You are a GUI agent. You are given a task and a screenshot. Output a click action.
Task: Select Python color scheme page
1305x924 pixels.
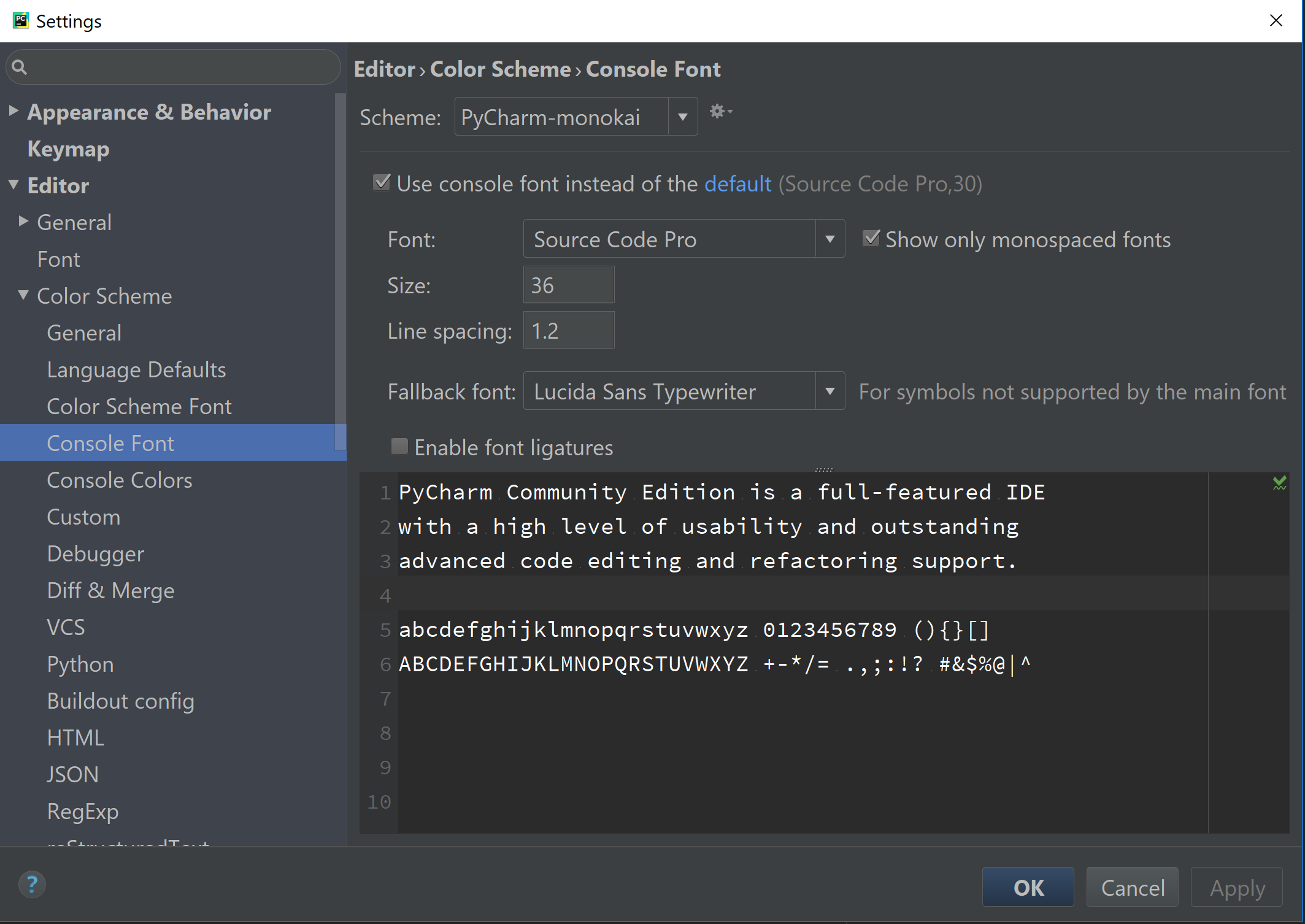pyautogui.click(x=80, y=664)
